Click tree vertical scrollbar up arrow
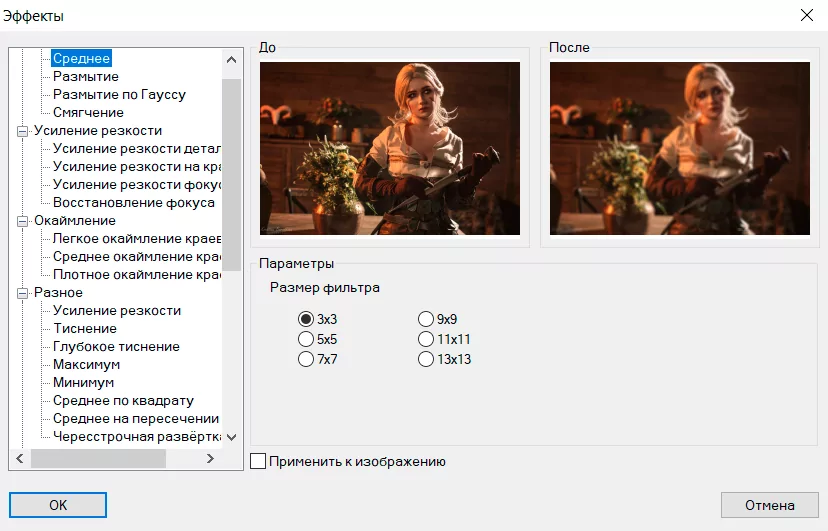828x531 pixels. [231, 60]
